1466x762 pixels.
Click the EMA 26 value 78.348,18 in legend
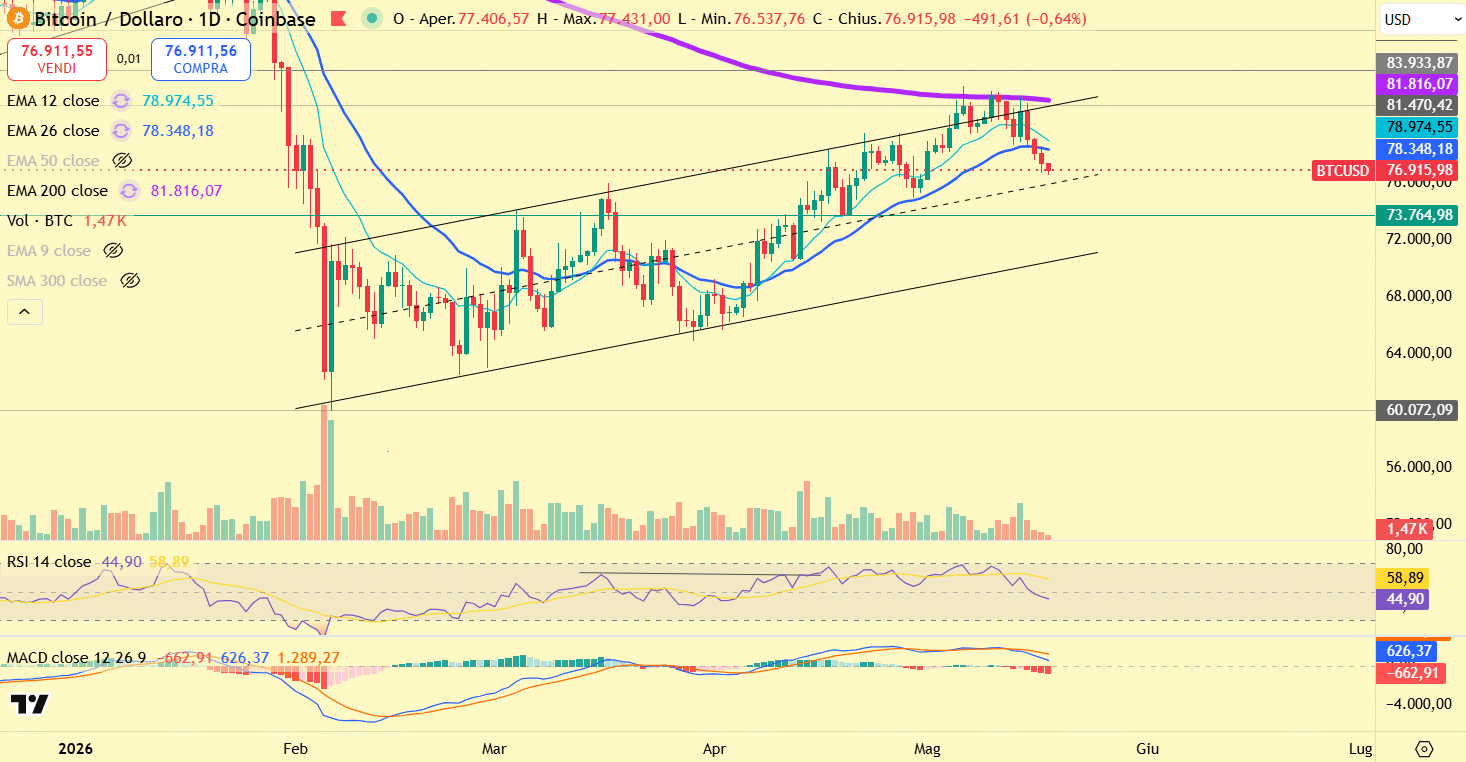178,131
